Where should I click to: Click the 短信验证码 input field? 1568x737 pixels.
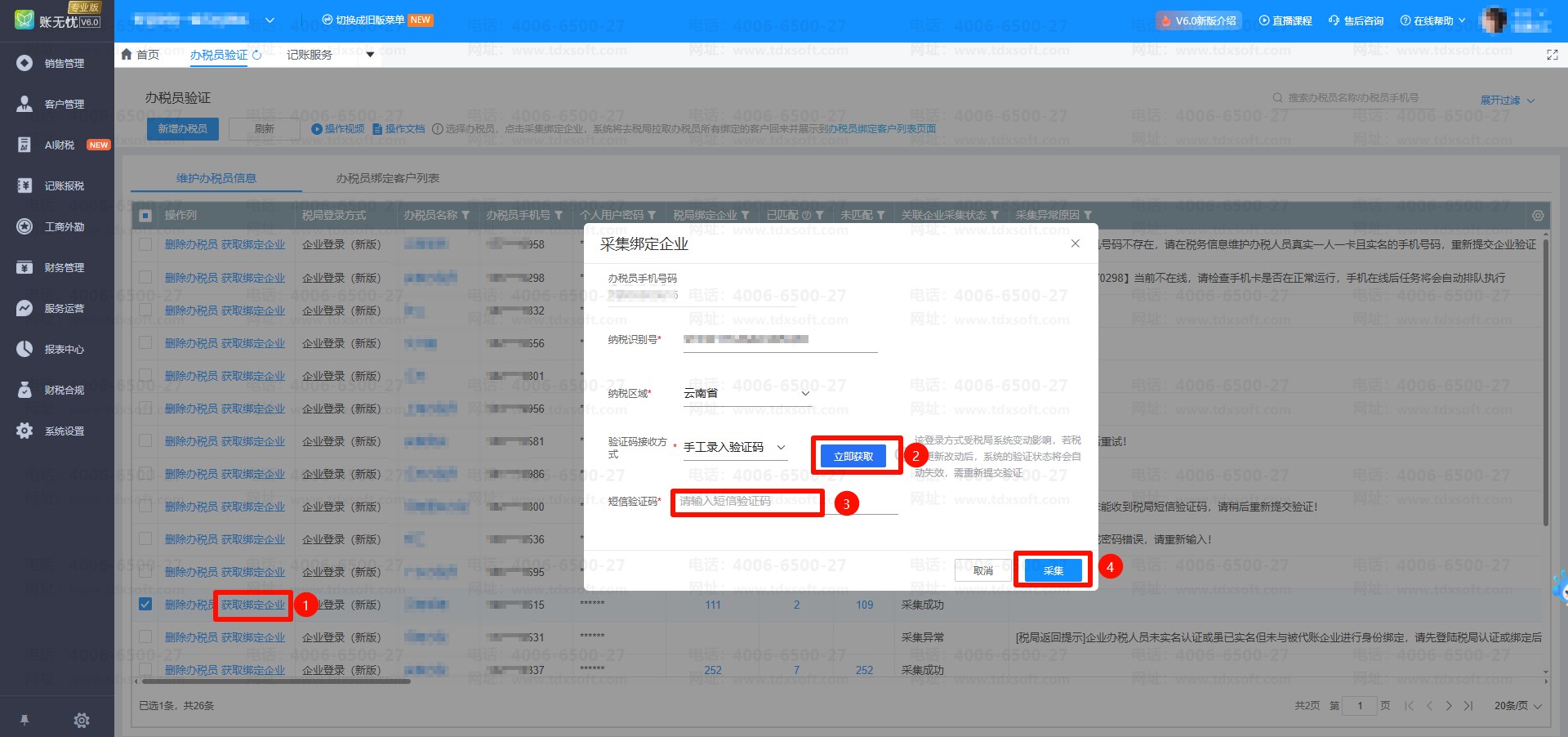tap(747, 502)
